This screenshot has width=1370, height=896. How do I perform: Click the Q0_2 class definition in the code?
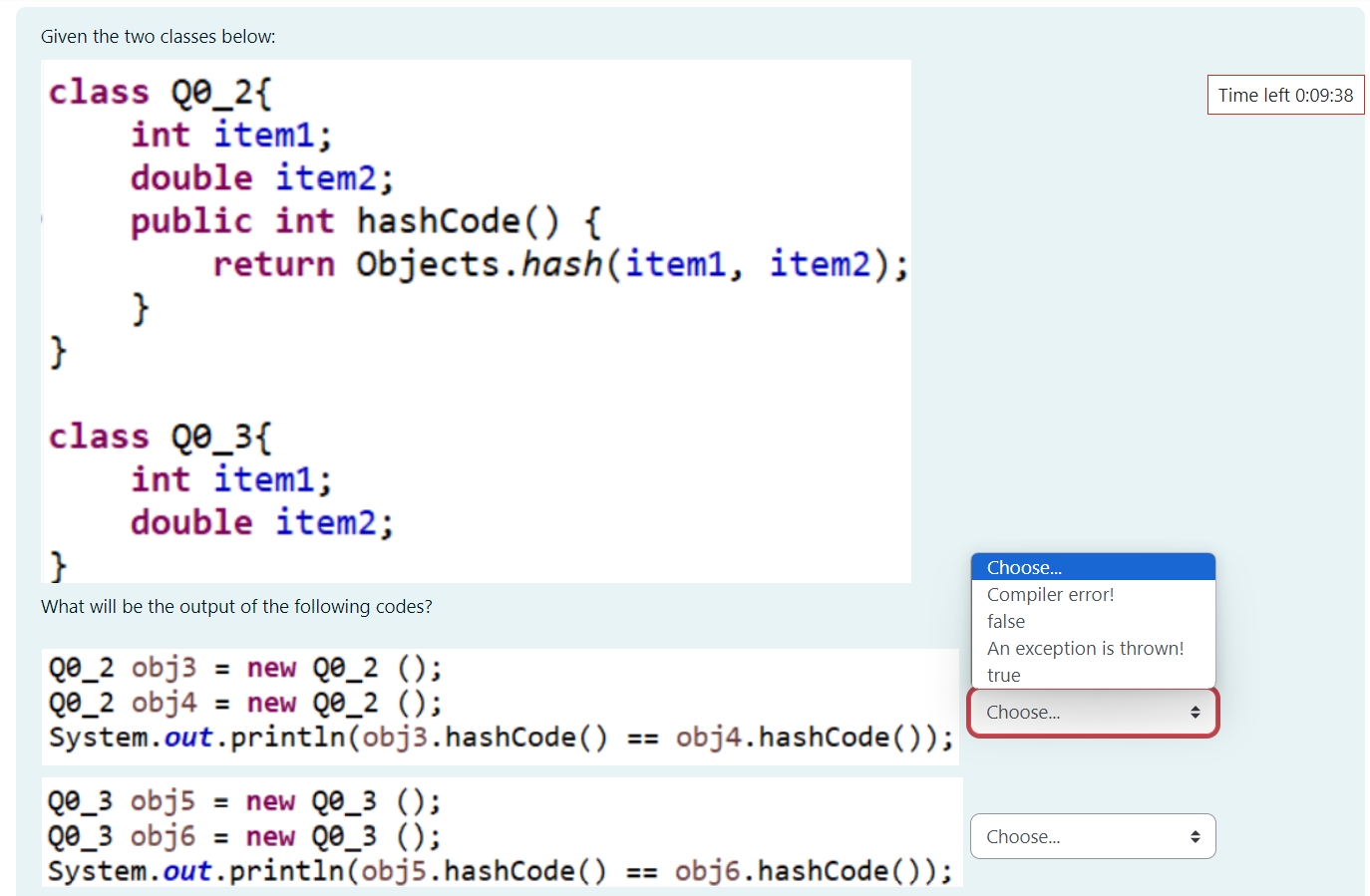pos(160,91)
